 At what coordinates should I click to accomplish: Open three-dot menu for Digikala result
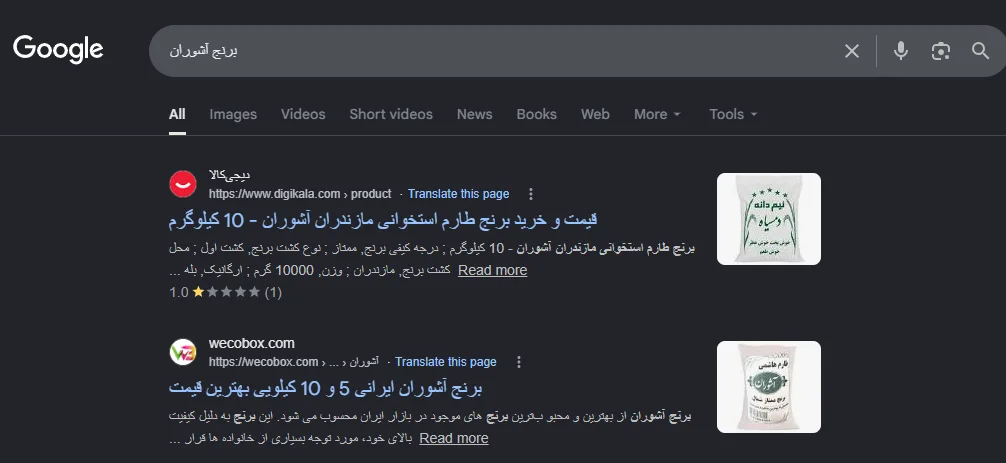(x=531, y=194)
